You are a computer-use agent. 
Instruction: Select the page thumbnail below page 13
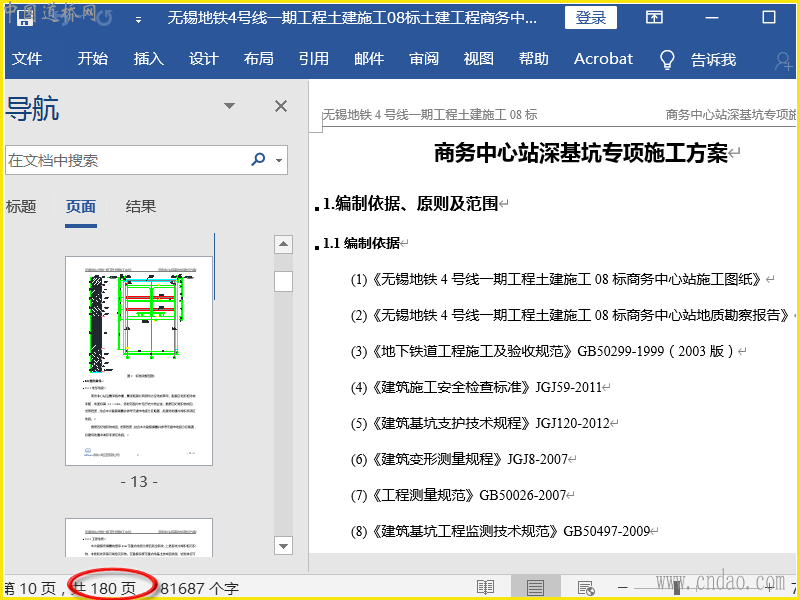pyautogui.click(x=139, y=537)
